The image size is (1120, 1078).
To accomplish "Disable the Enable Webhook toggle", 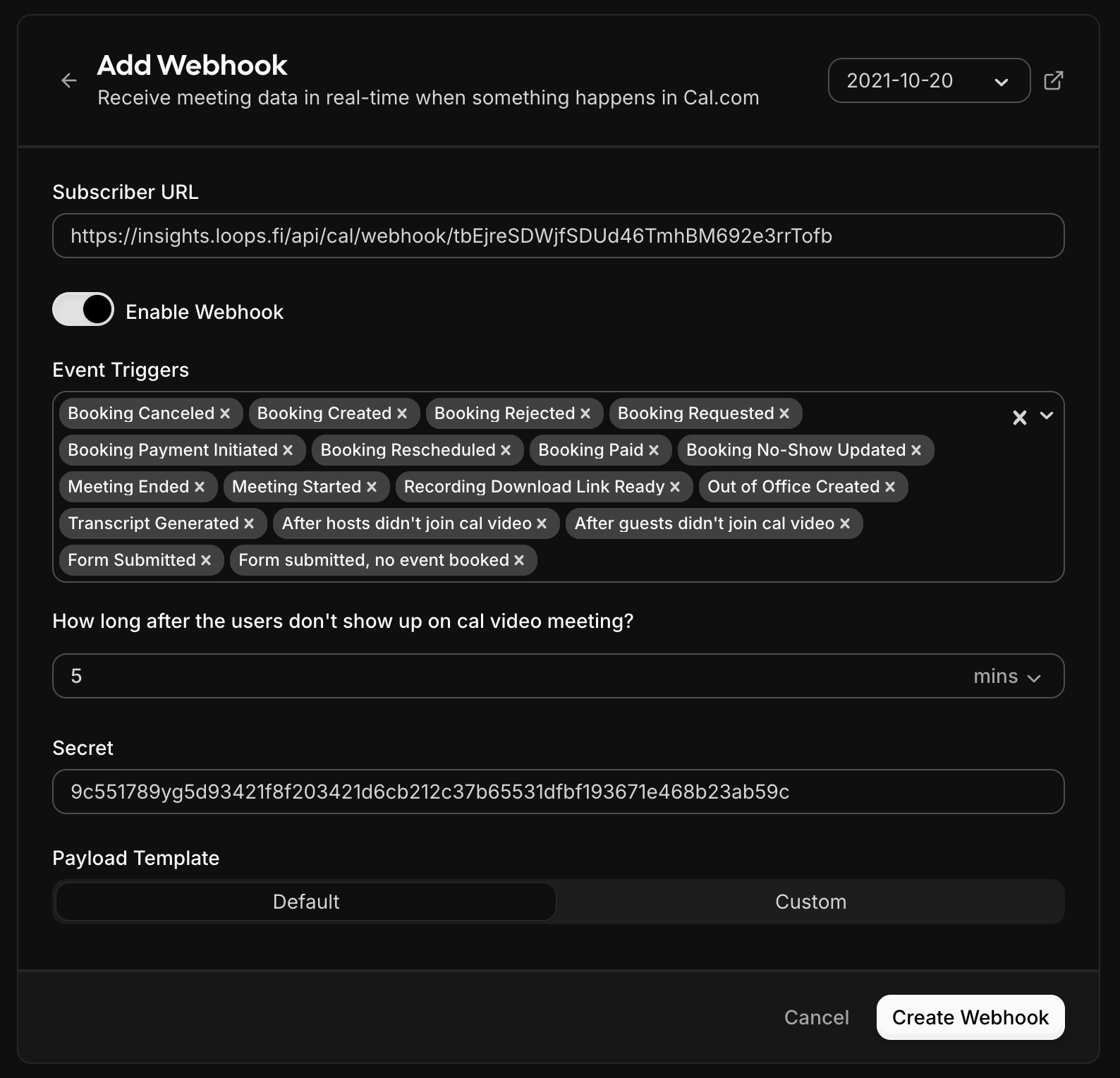I will [83, 309].
